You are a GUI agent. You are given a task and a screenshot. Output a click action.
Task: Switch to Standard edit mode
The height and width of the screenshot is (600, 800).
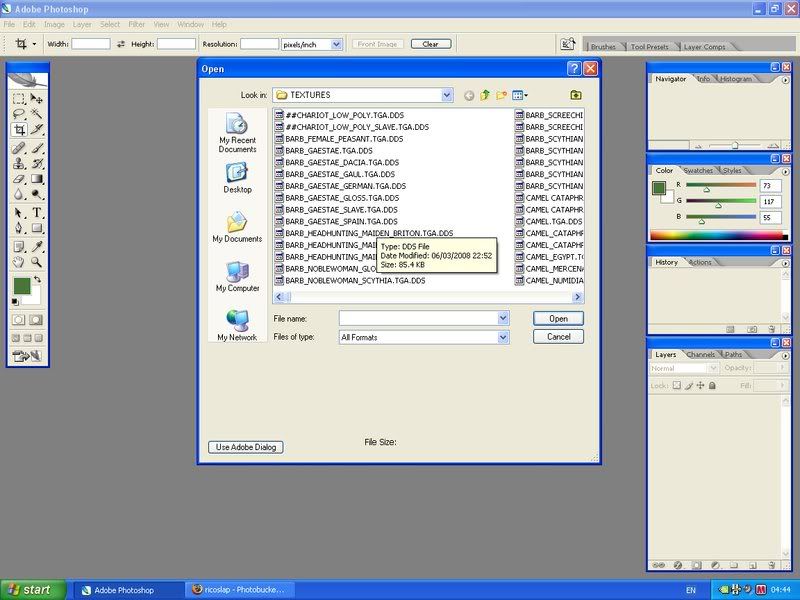[x=19, y=320]
